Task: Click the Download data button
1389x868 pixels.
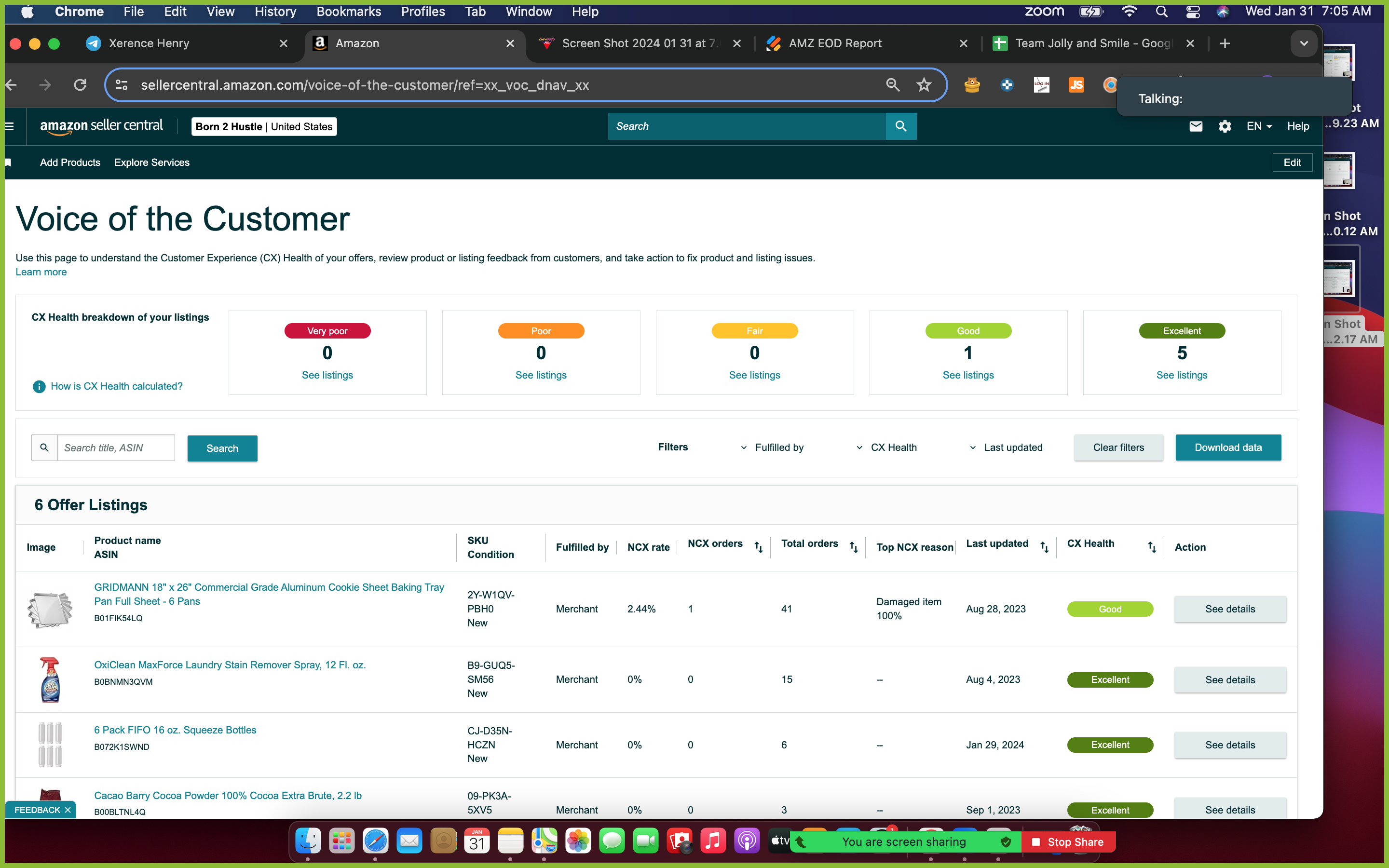Action: point(1228,447)
